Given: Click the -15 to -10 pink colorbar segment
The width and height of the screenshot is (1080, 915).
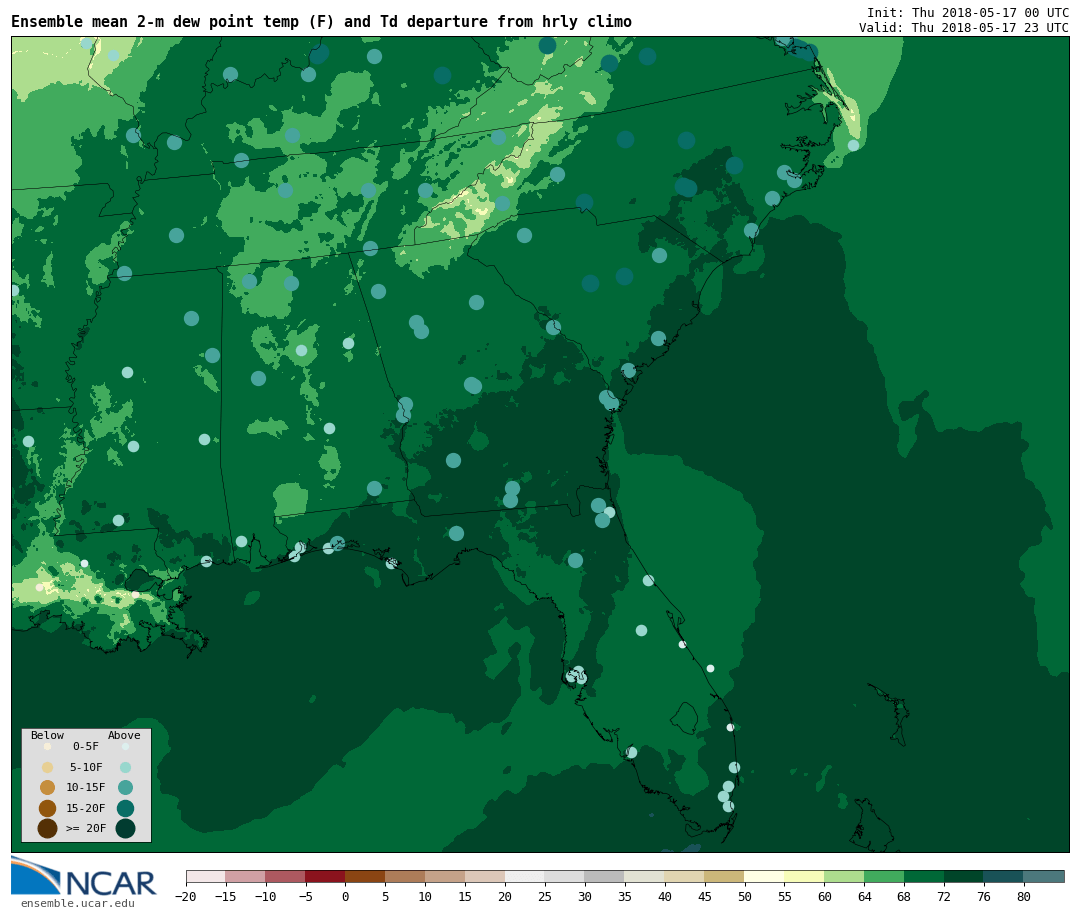Looking at the screenshot, I should point(246,877).
